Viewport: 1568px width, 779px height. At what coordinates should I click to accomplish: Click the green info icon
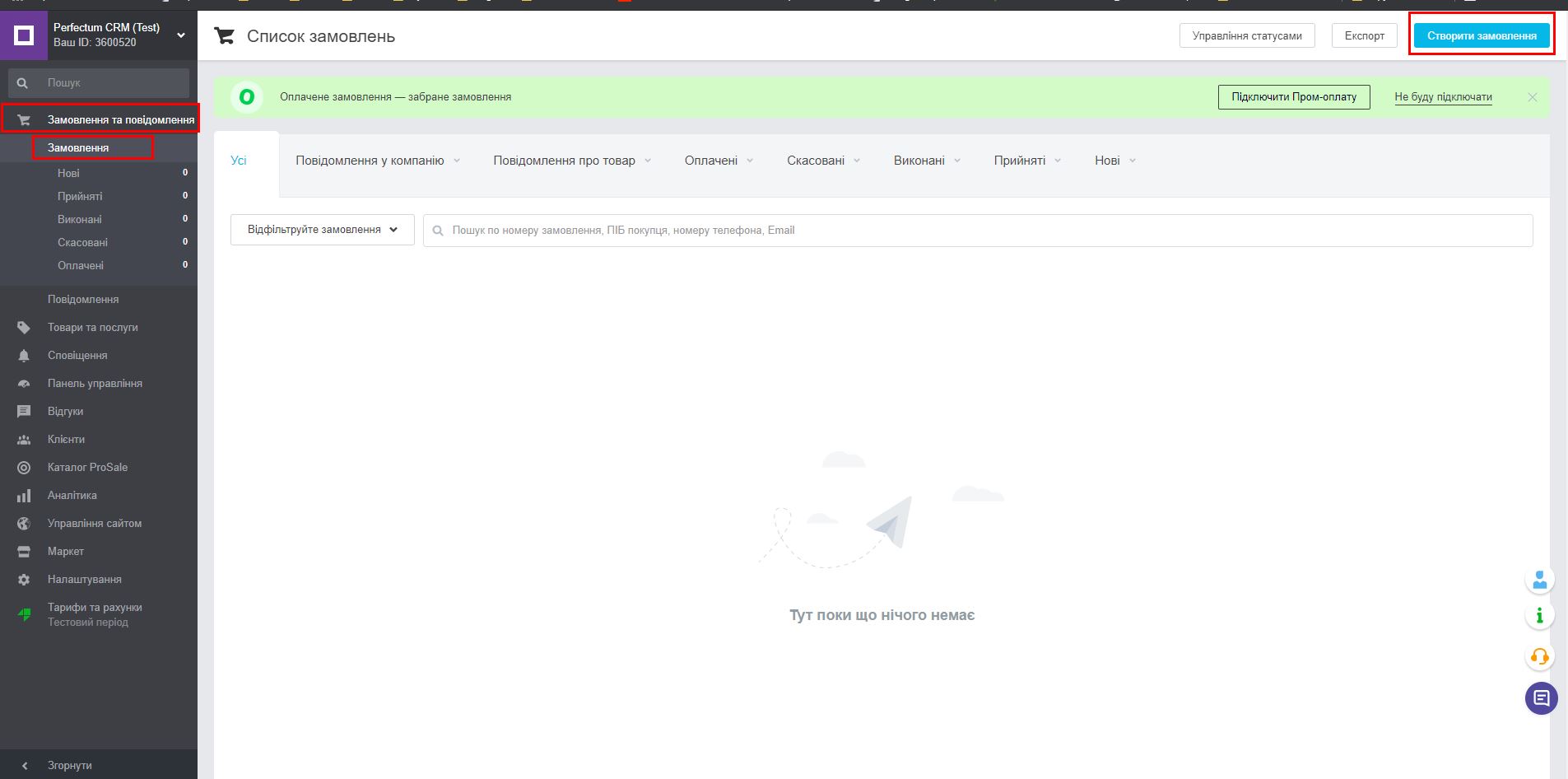pyautogui.click(x=1539, y=615)
